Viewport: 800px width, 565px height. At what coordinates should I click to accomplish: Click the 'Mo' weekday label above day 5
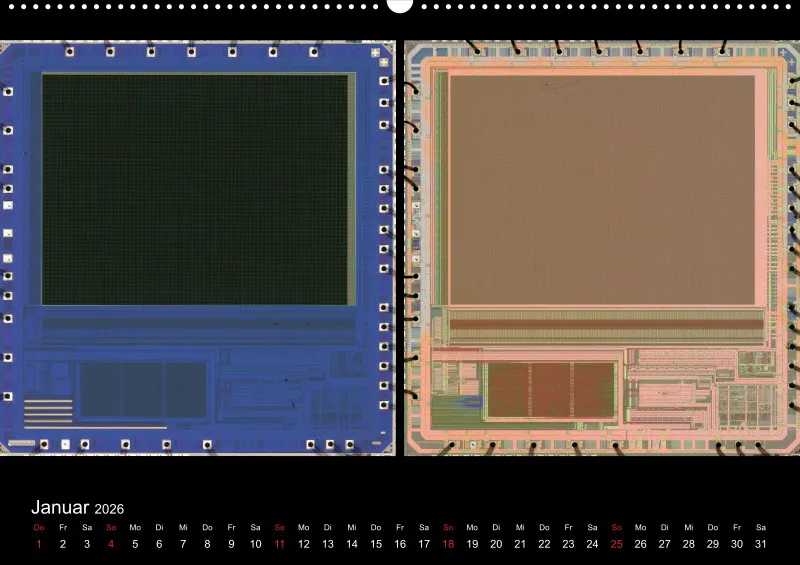coord(135,527)
